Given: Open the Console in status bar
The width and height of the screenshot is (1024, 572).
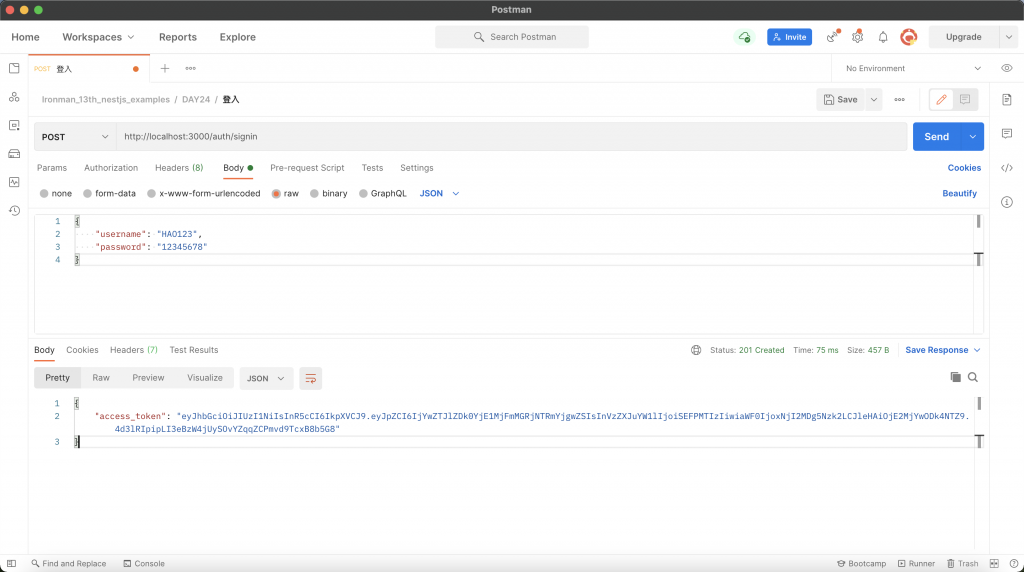Looking at the screenshot, I should coord(144,564).
